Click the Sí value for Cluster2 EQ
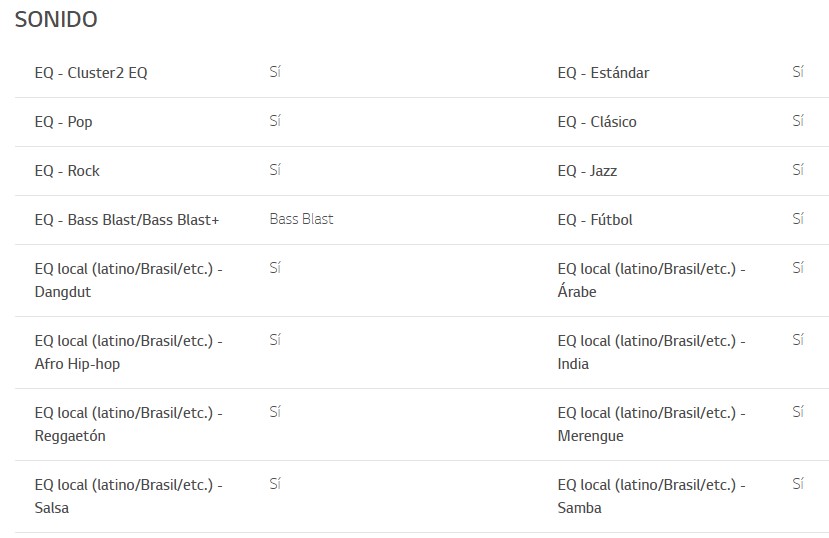 coord(275,72)
